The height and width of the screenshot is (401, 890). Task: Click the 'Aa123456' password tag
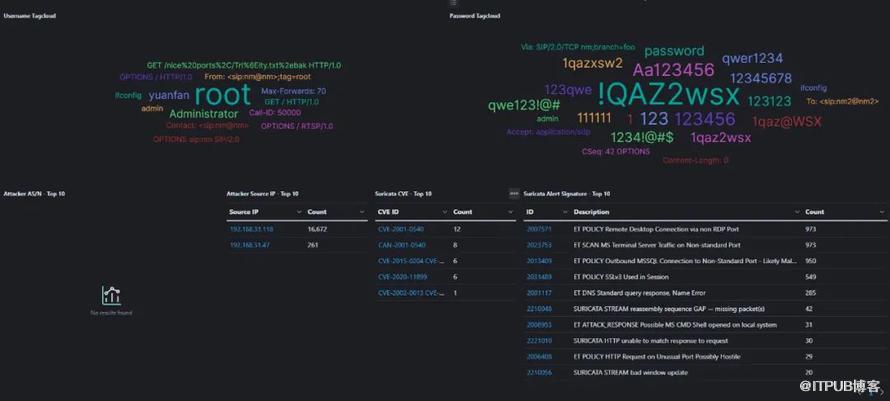(x=673, y=69)
